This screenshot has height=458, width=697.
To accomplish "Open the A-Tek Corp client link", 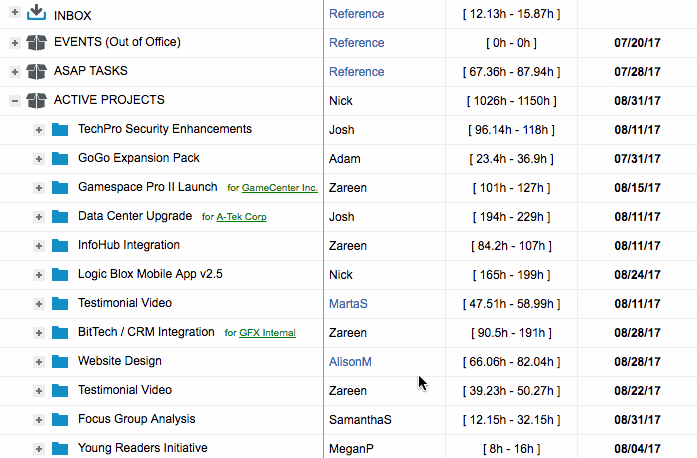I will tap(241, 217).
